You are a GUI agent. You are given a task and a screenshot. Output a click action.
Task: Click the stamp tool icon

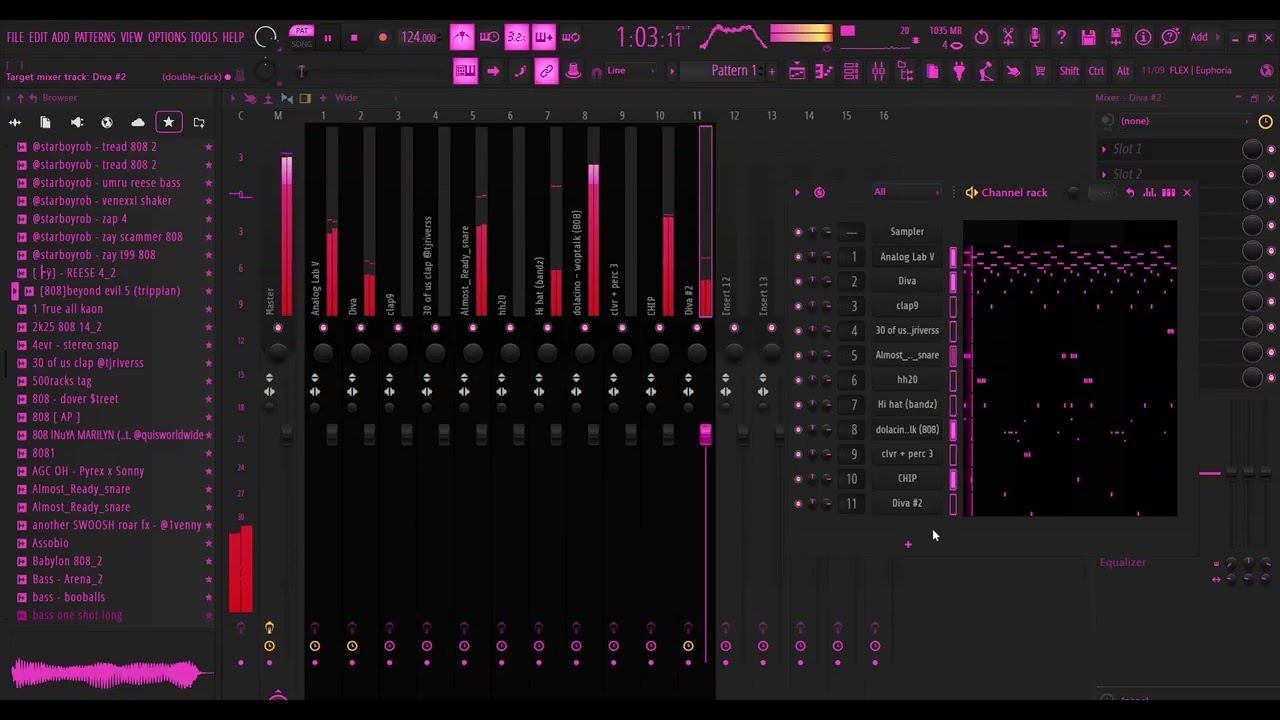[x=573, y=71]
